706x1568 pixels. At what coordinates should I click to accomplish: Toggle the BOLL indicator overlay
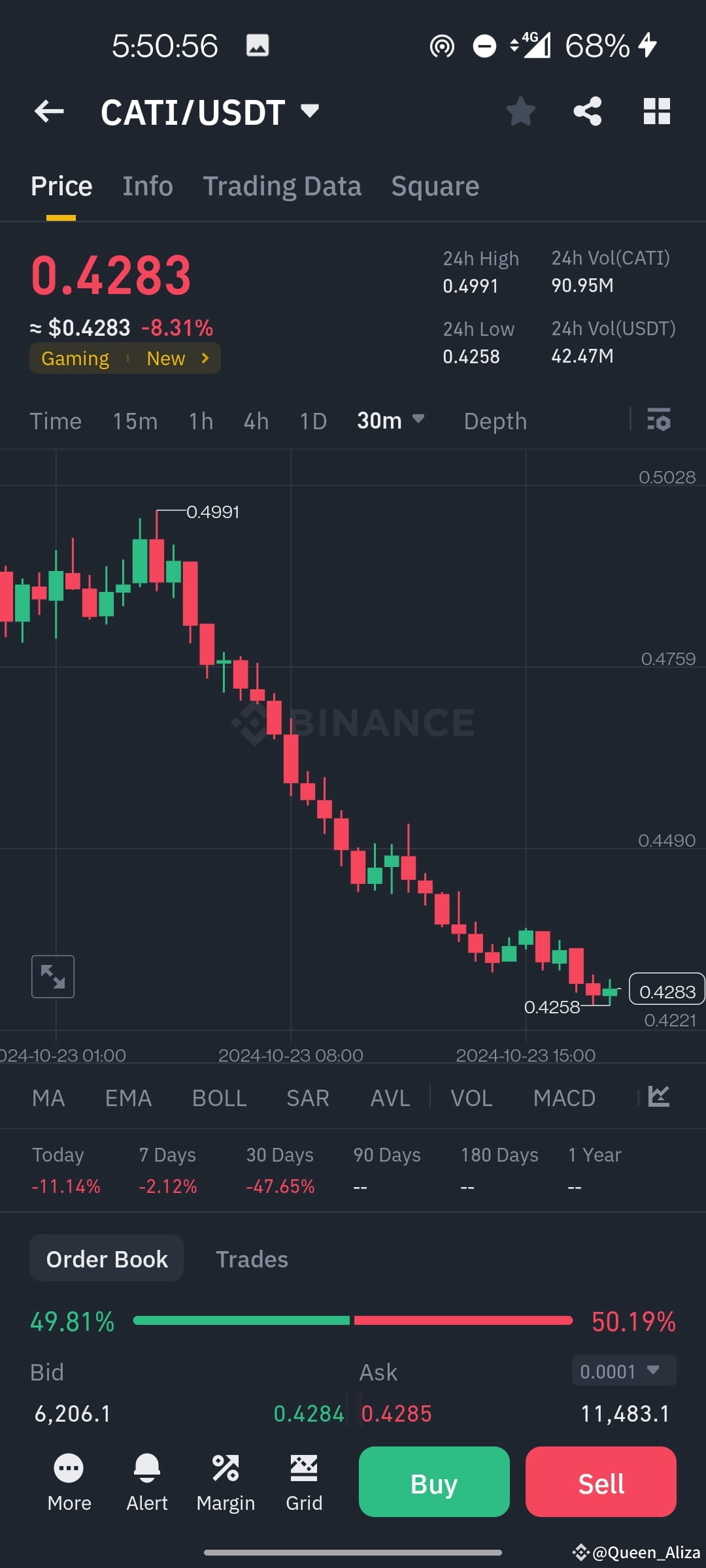219,1098
